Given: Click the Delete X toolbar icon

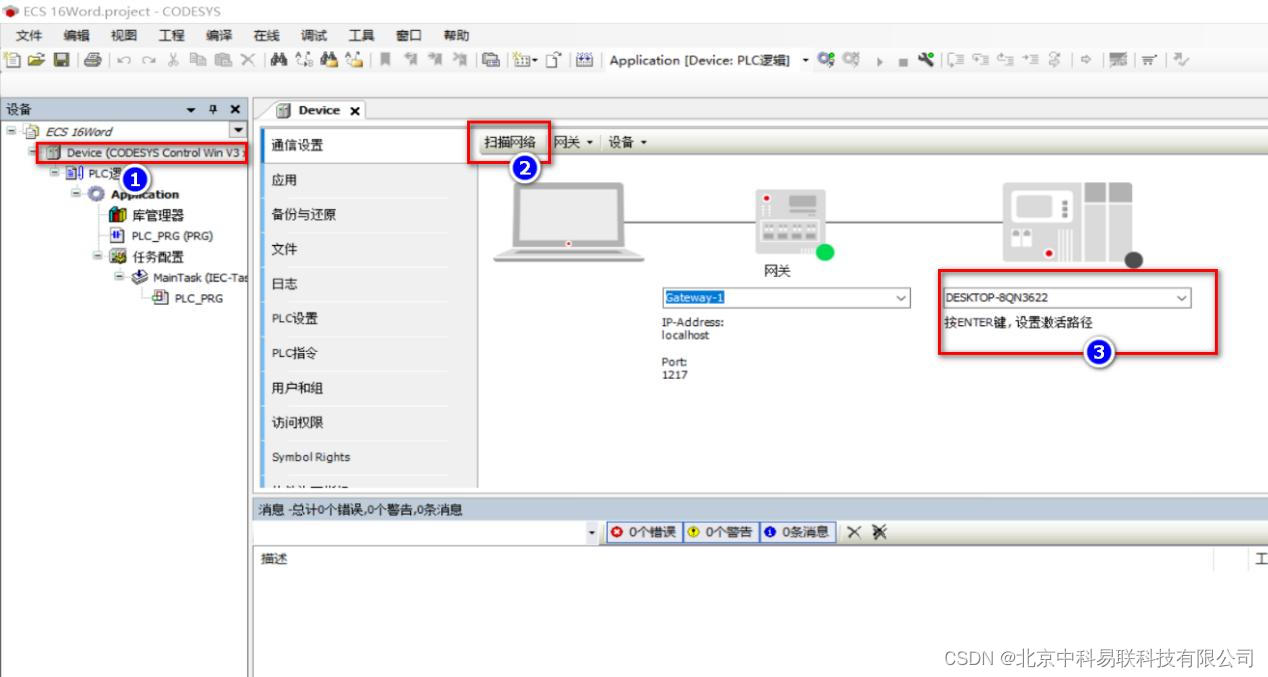Looking at the screenshot, I should click(247, 60).
